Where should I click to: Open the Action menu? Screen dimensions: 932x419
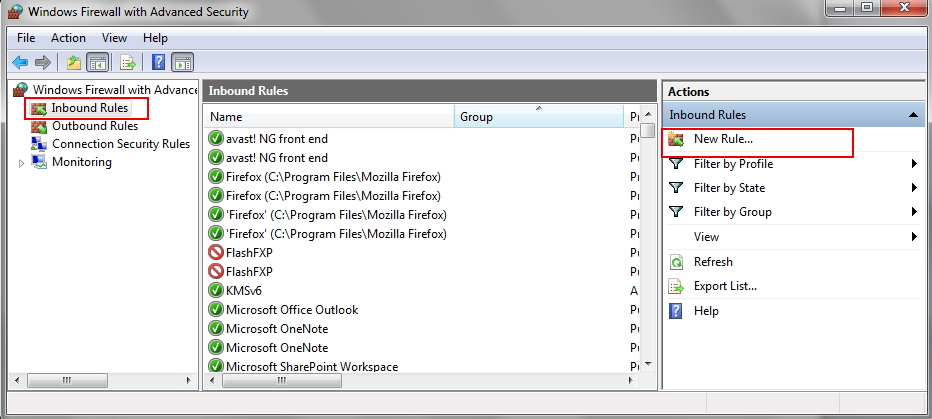[68, 37]
